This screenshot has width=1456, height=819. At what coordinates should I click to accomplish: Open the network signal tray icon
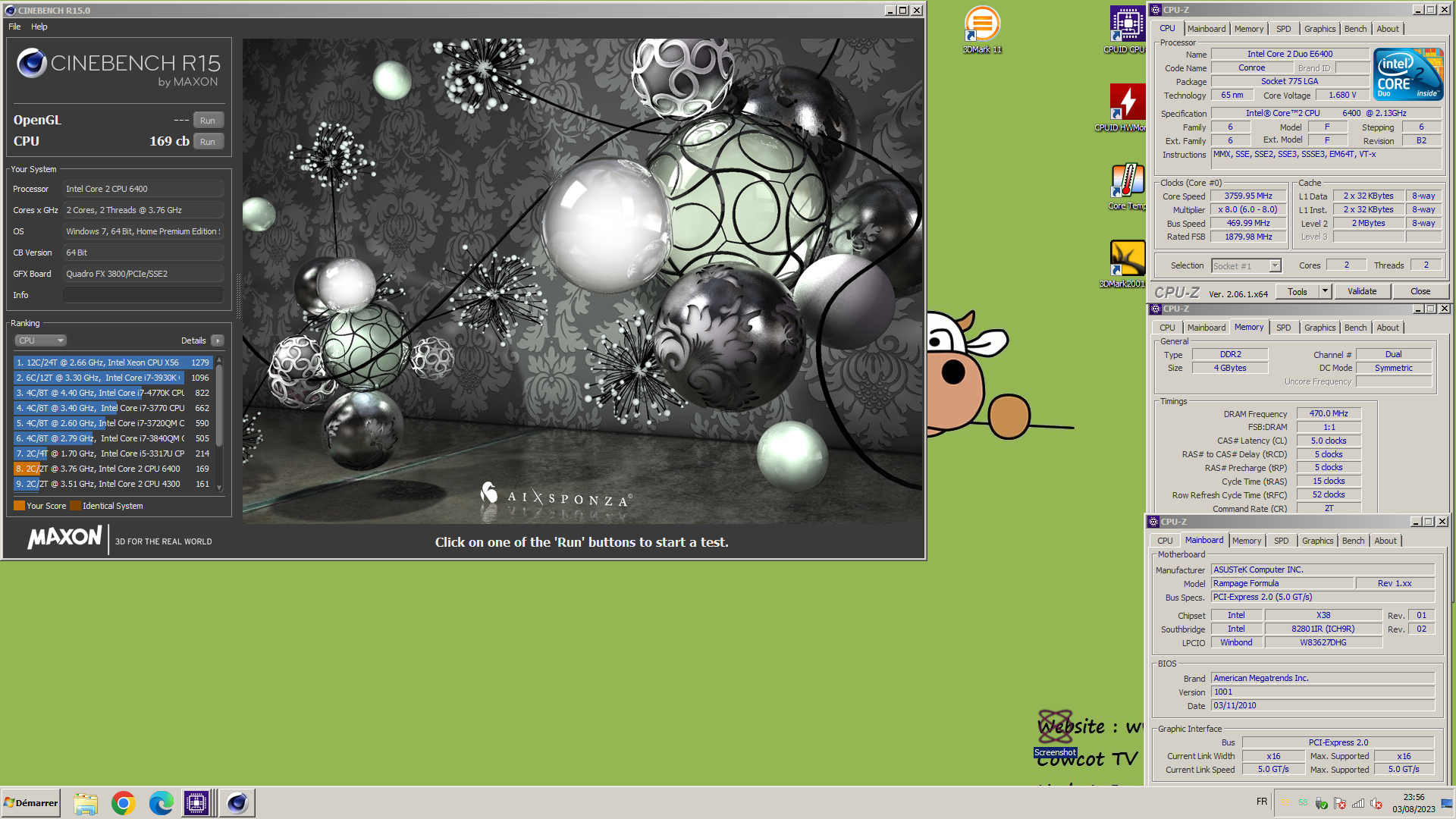(x=1358, y=803)
